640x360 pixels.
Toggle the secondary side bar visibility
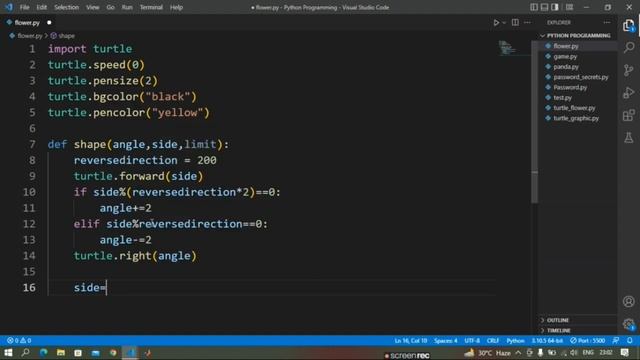555,7
